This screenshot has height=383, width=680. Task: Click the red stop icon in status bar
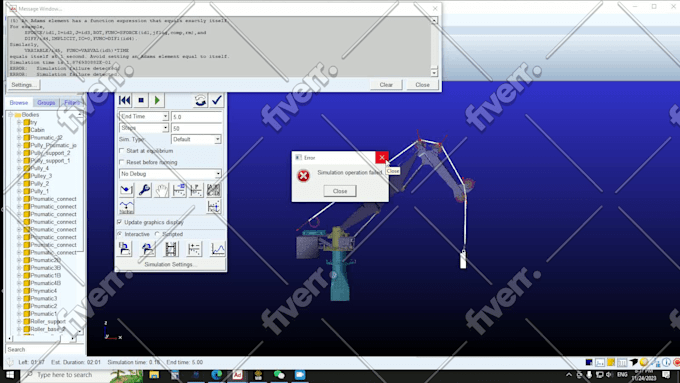coord(677,362)
